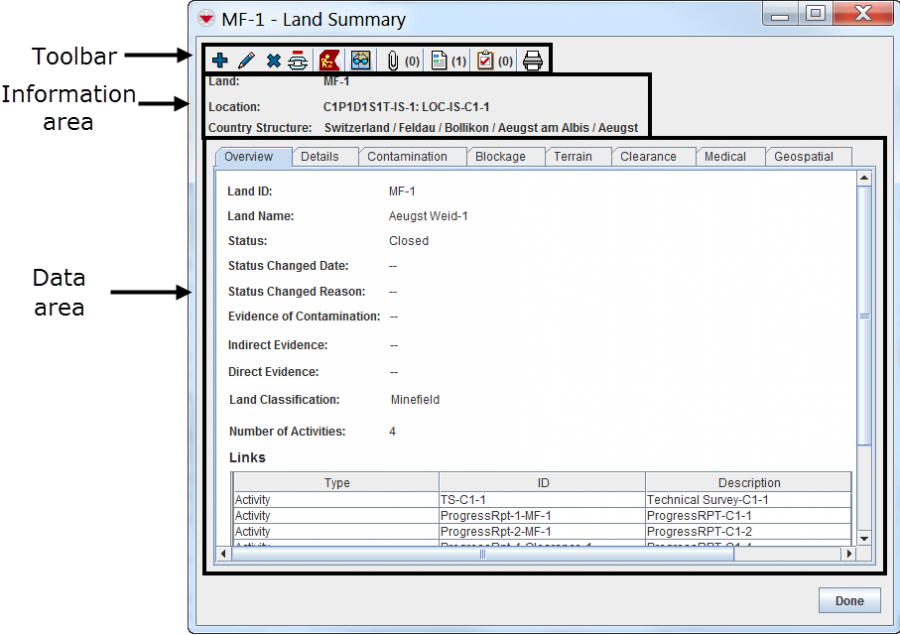The height and width of the screenshot is (635, 900).
Task: Click the remove-link icon with red bar
Action: pos(297,61)
